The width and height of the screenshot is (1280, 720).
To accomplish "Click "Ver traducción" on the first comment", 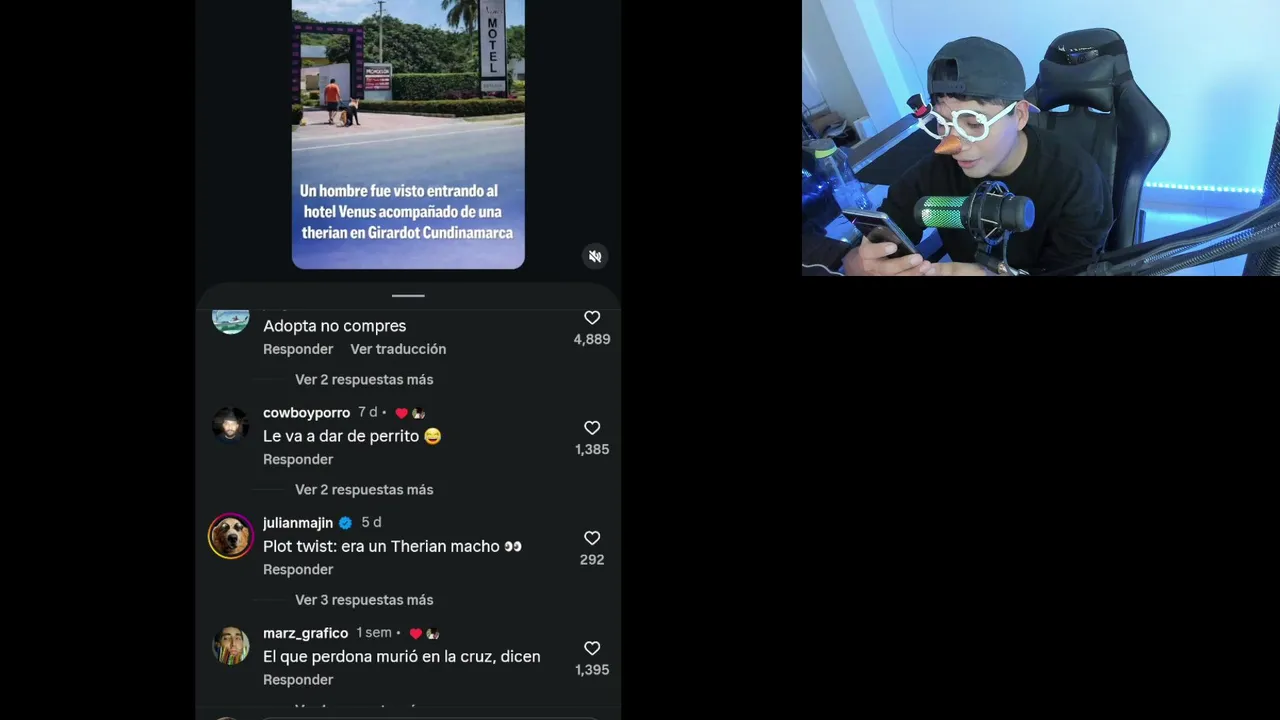I will [x=398, y=349].
